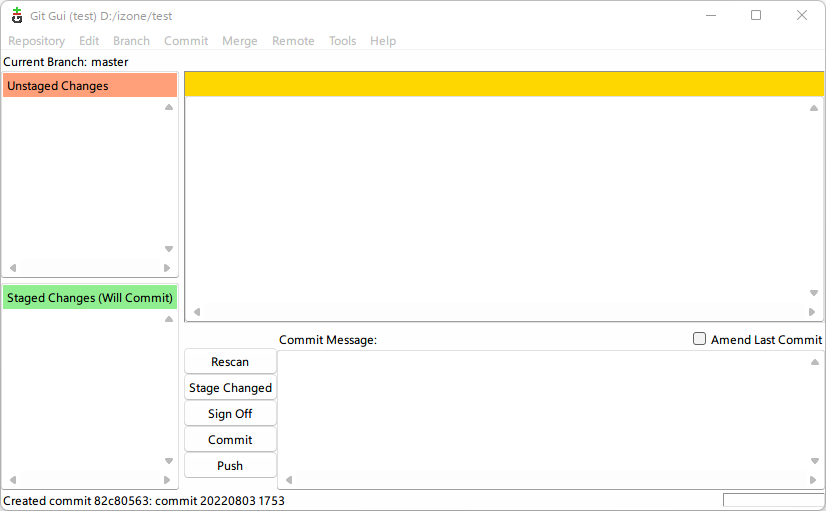Tick the Amend Last Commit checkbox
The height and width of the screenshot is (511, 826).
point(700,339)
